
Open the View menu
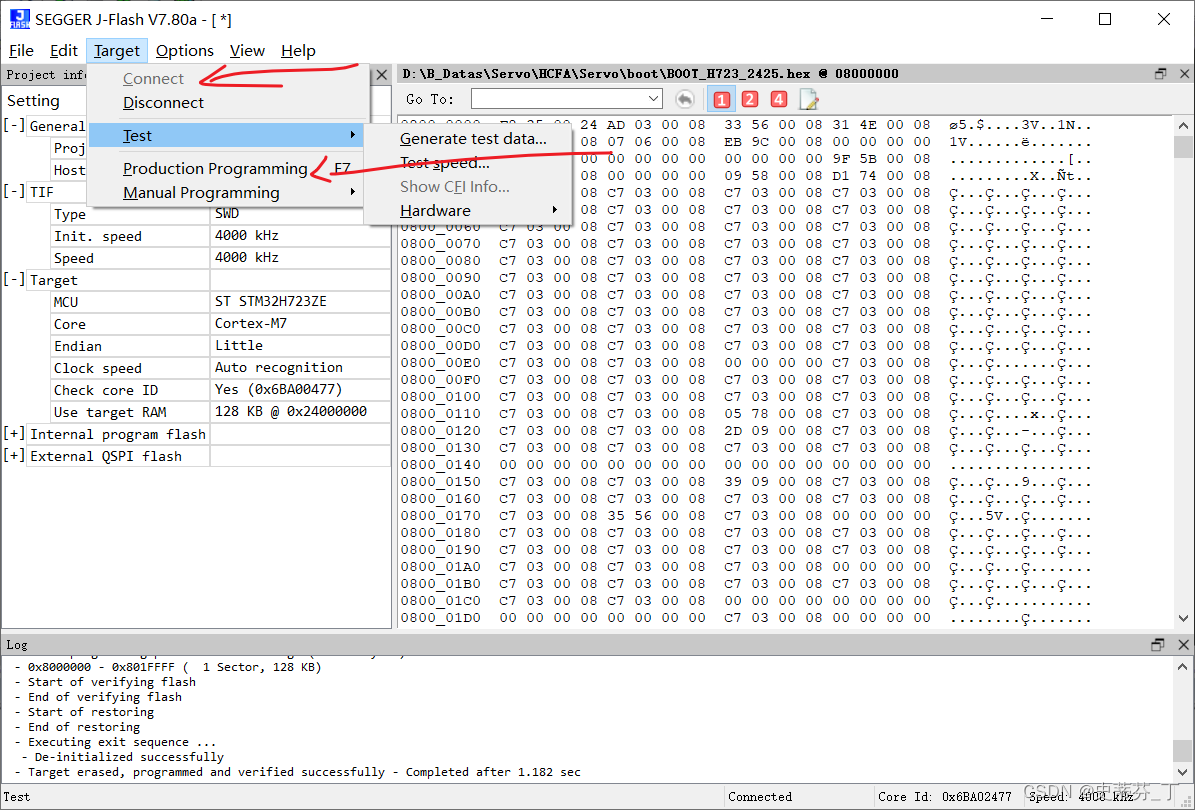click(247, 50)
